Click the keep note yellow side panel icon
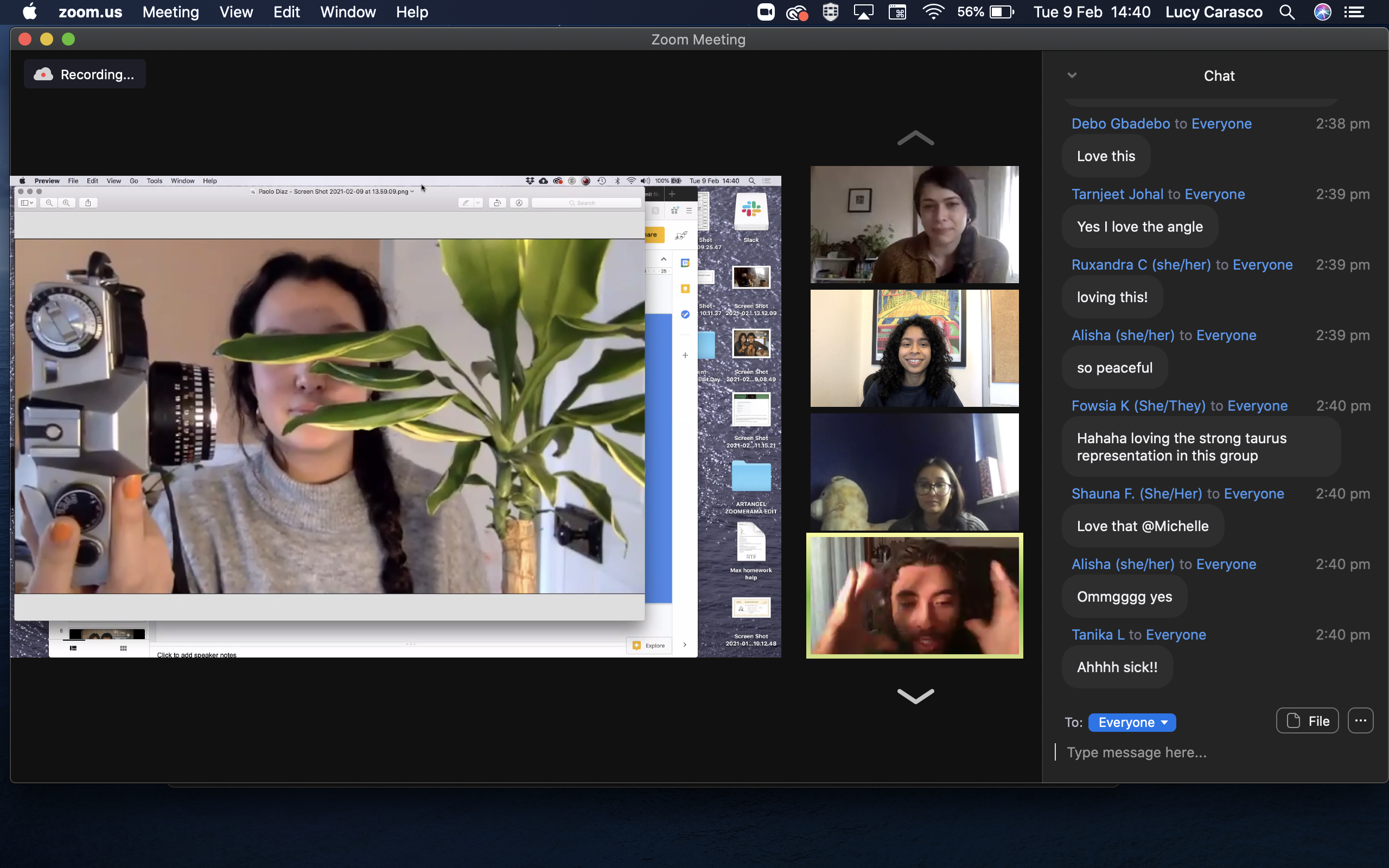 pos(685,289)
